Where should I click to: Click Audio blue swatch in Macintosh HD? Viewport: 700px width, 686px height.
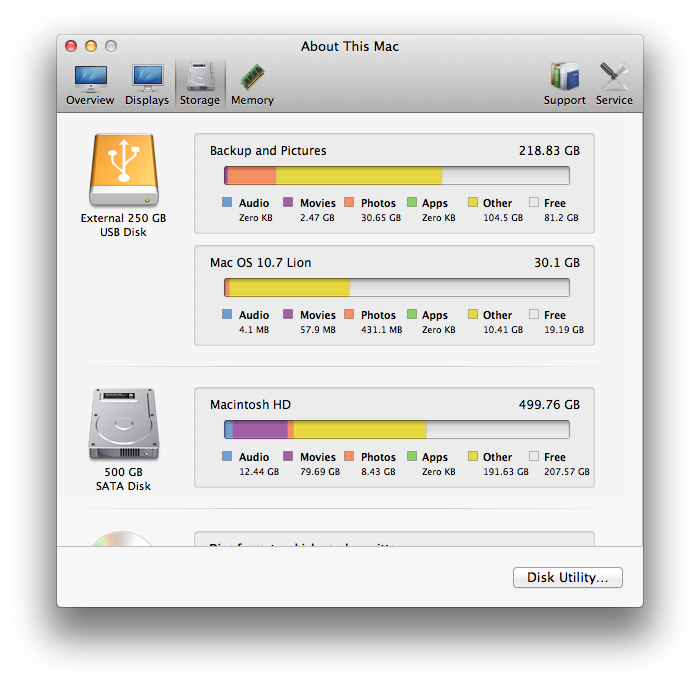coord(227,456)
